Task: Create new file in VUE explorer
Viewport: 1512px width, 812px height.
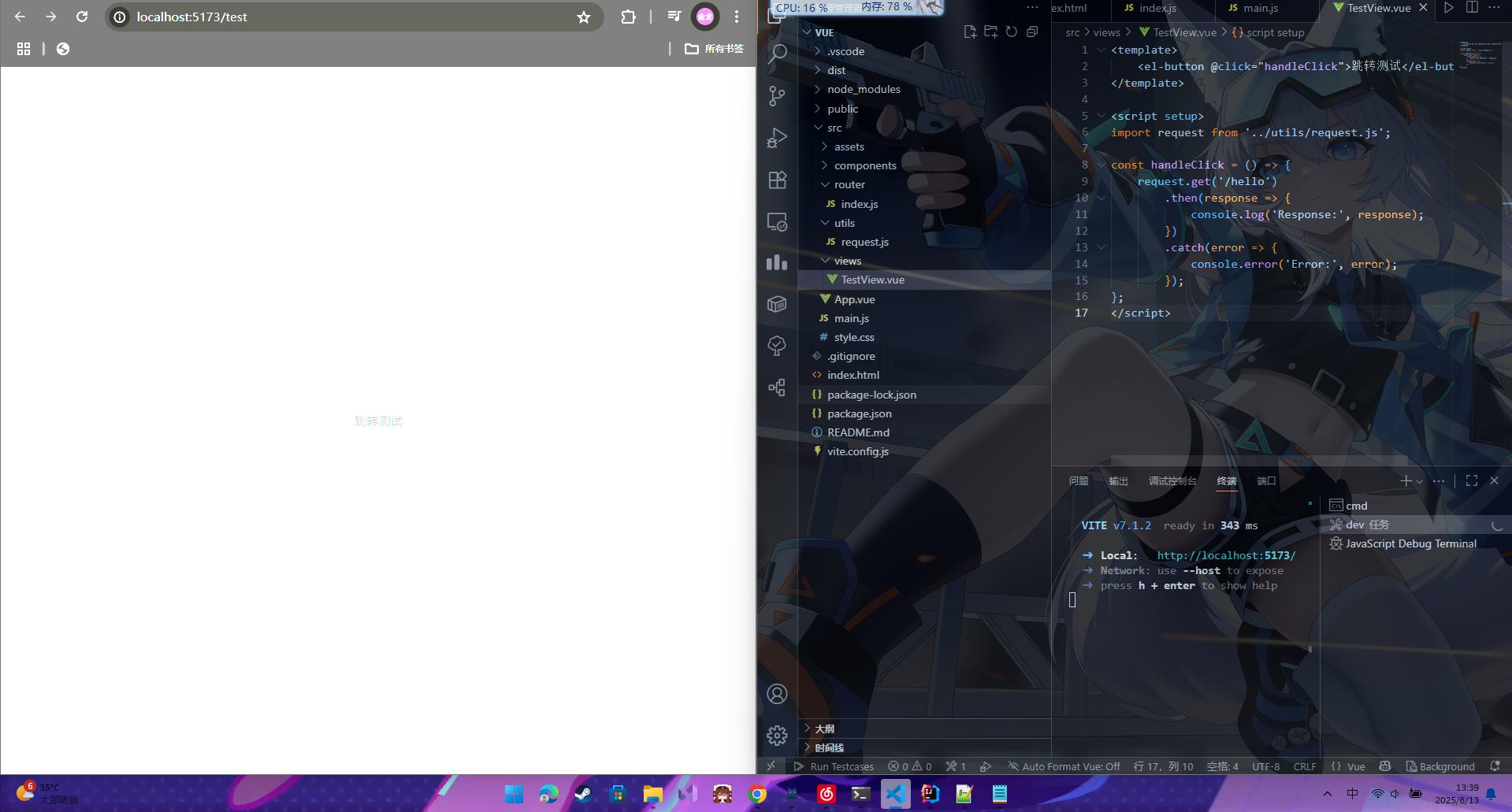Action: 970,32
